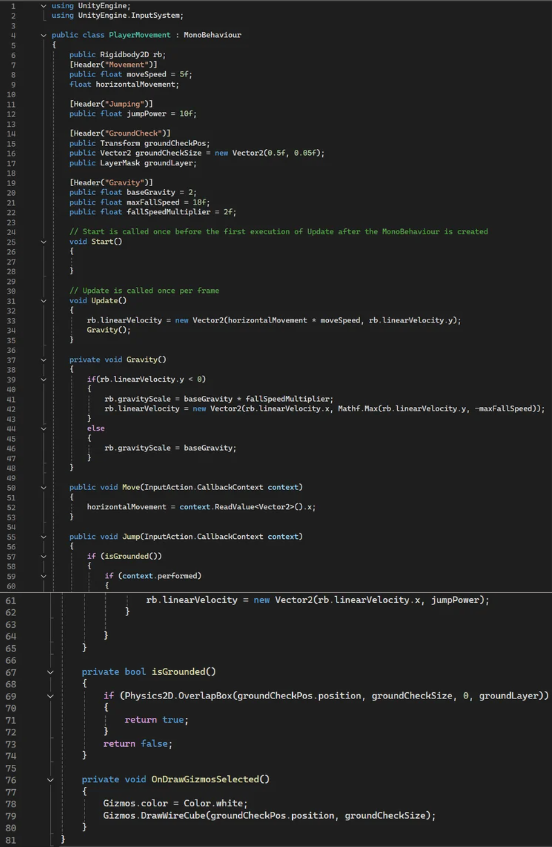The image size is (552, 847).
Task: Click the Header "Gravity" attribute
Action: point(111,183)
